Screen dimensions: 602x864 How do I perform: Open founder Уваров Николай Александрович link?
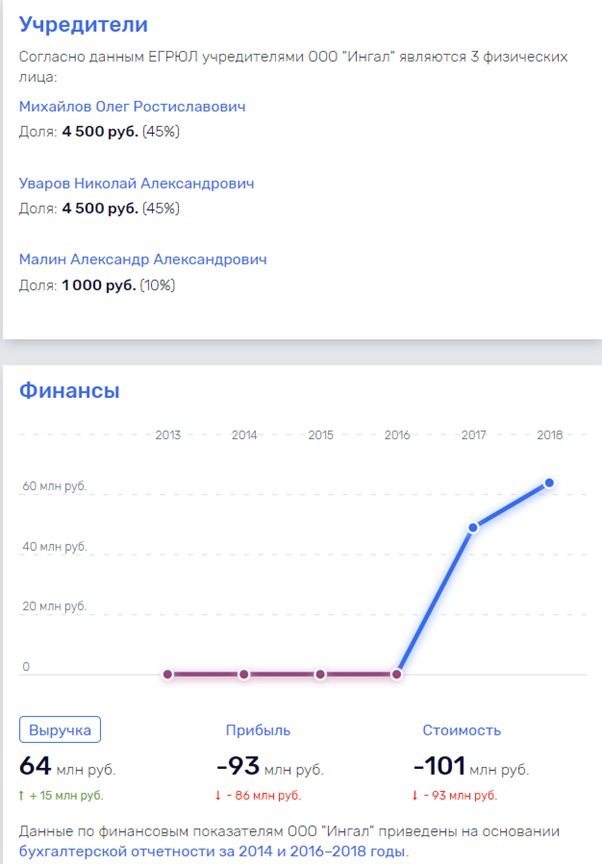(137, 183)
